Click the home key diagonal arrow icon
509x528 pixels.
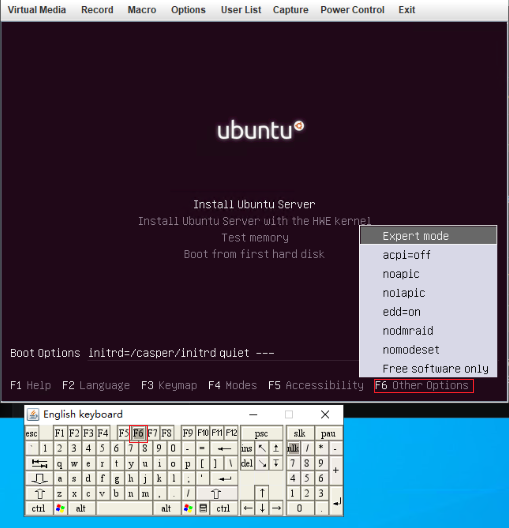[x=262, y=448]
